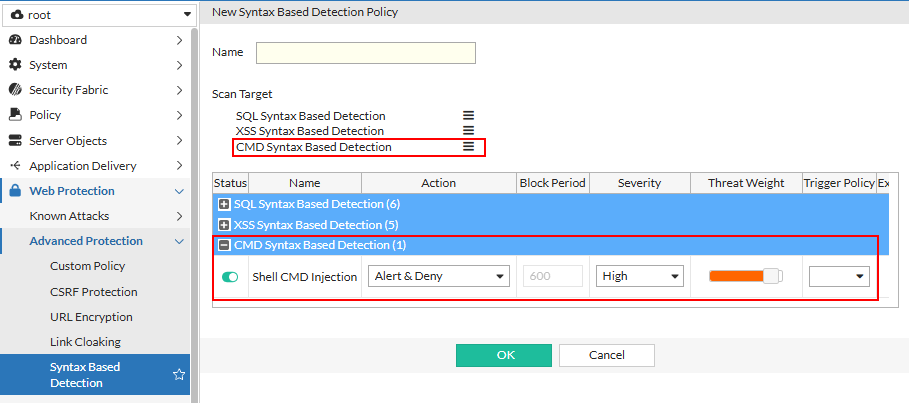Click list icon beside SQL Syntax Based Detection

click(x=468, y=116)
